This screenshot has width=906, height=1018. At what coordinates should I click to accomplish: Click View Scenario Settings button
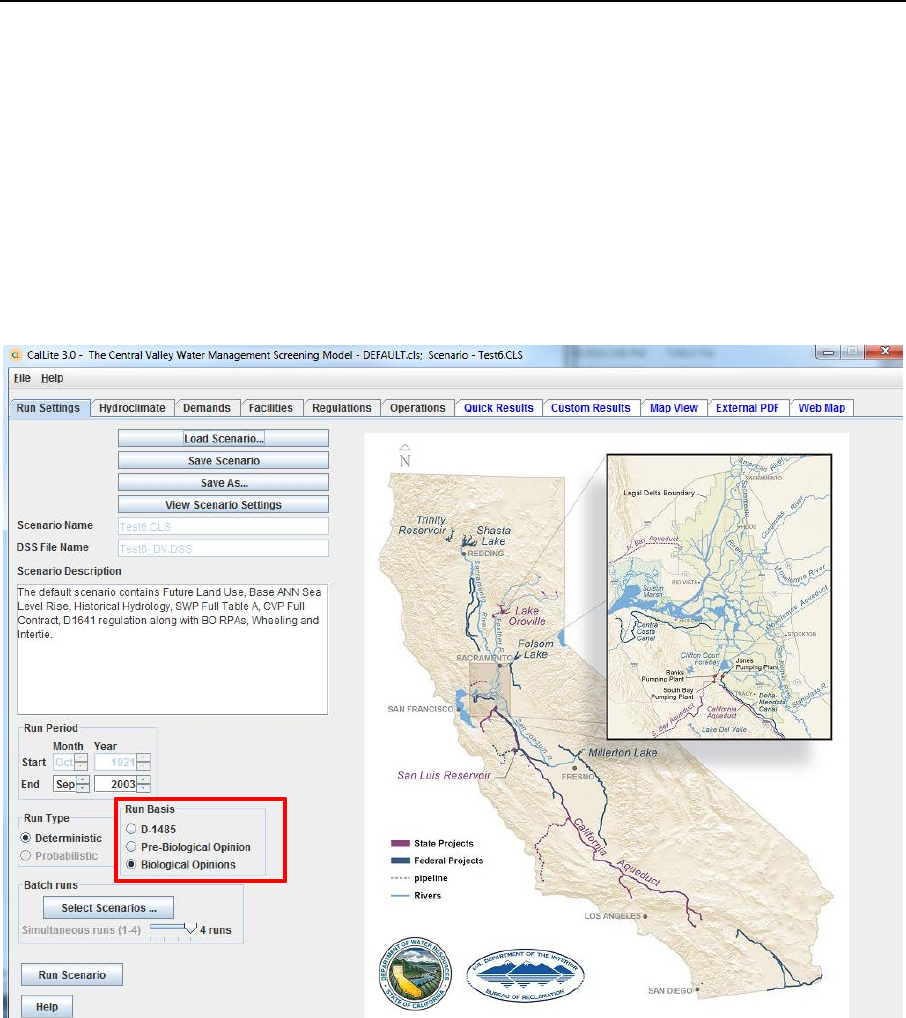point(223,504)
